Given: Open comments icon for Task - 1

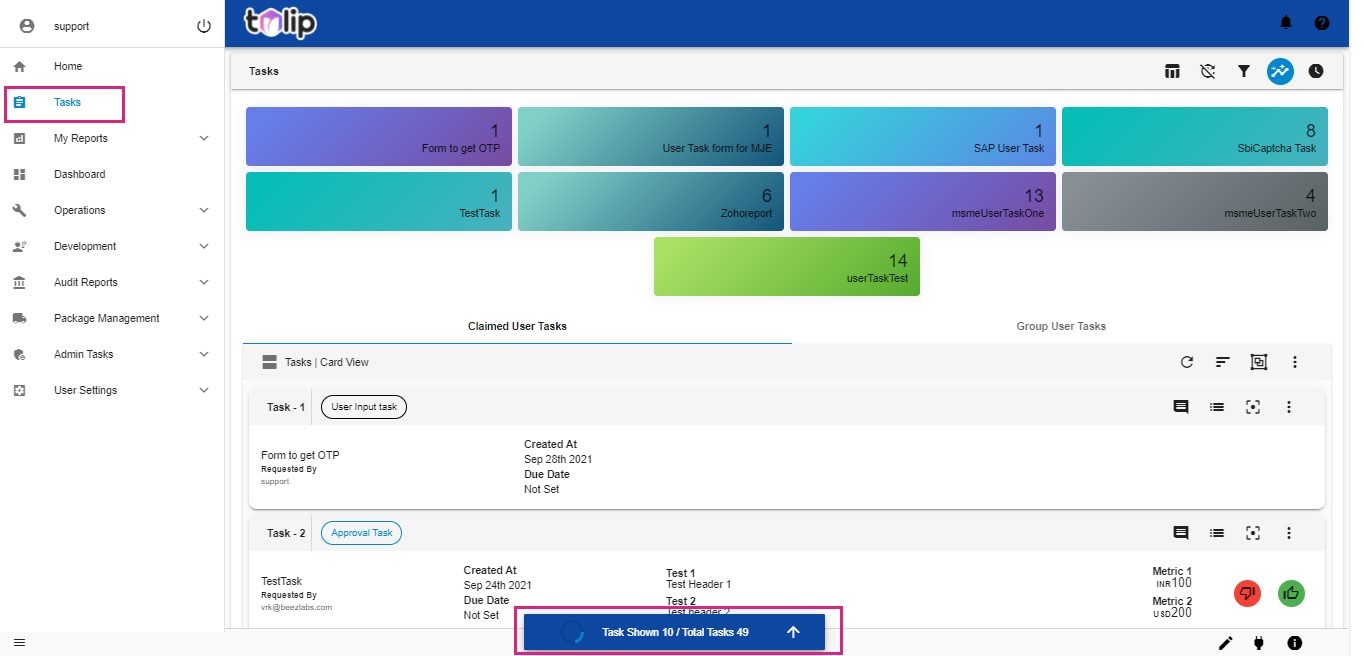Looking at the screenshot, I should click(x=1181, y=407).
